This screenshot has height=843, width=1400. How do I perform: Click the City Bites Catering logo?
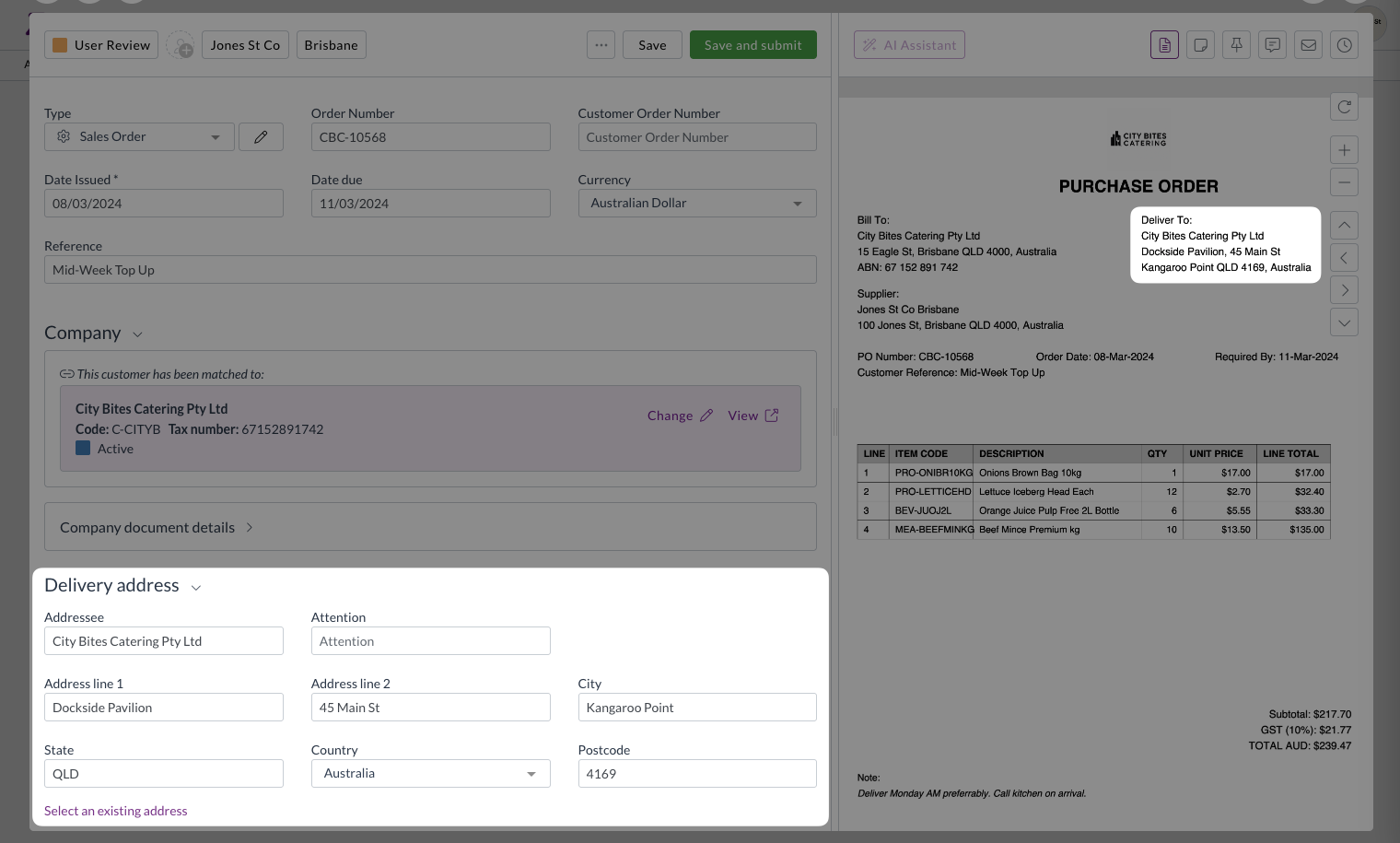(x=1138, y=139)
